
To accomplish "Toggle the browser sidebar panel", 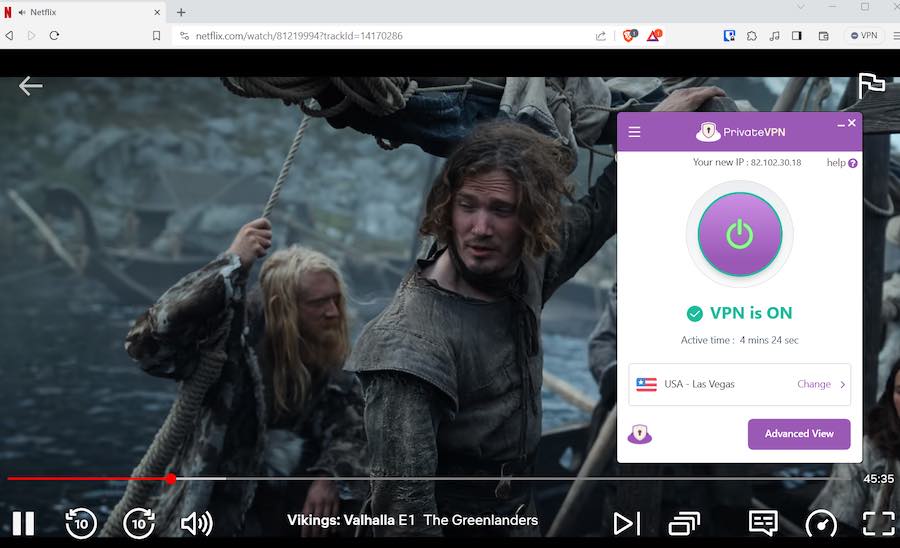I will pos(797,36).
